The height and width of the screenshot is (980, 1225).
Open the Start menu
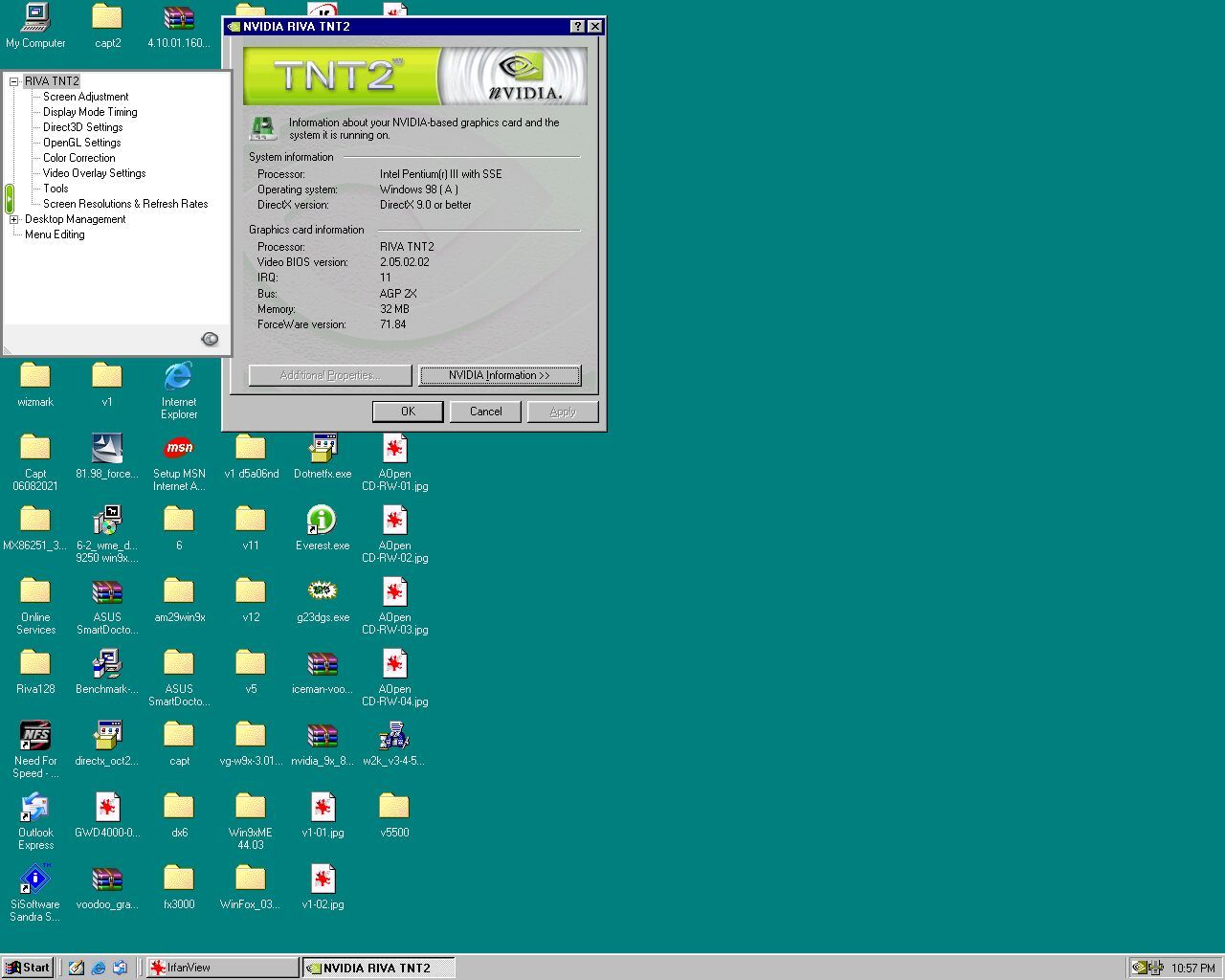point(27,968)
